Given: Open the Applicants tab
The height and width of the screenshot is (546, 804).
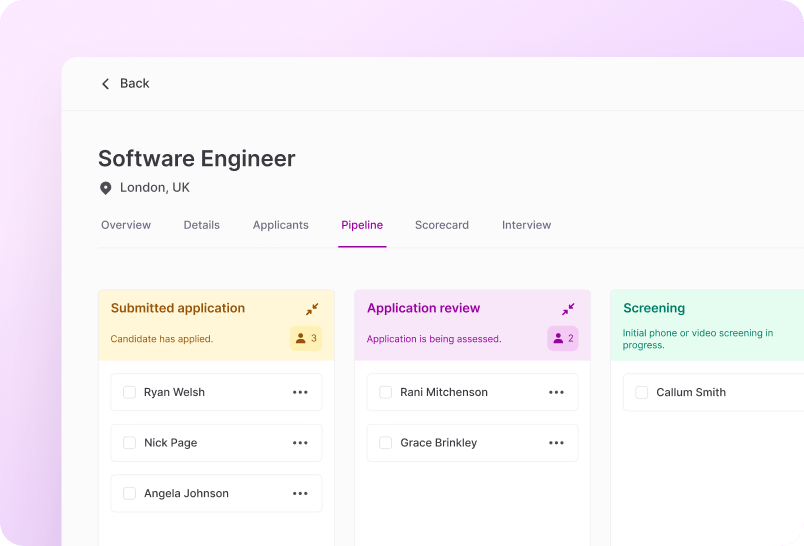Looking at the screenshot, I should tap(280, 225).
